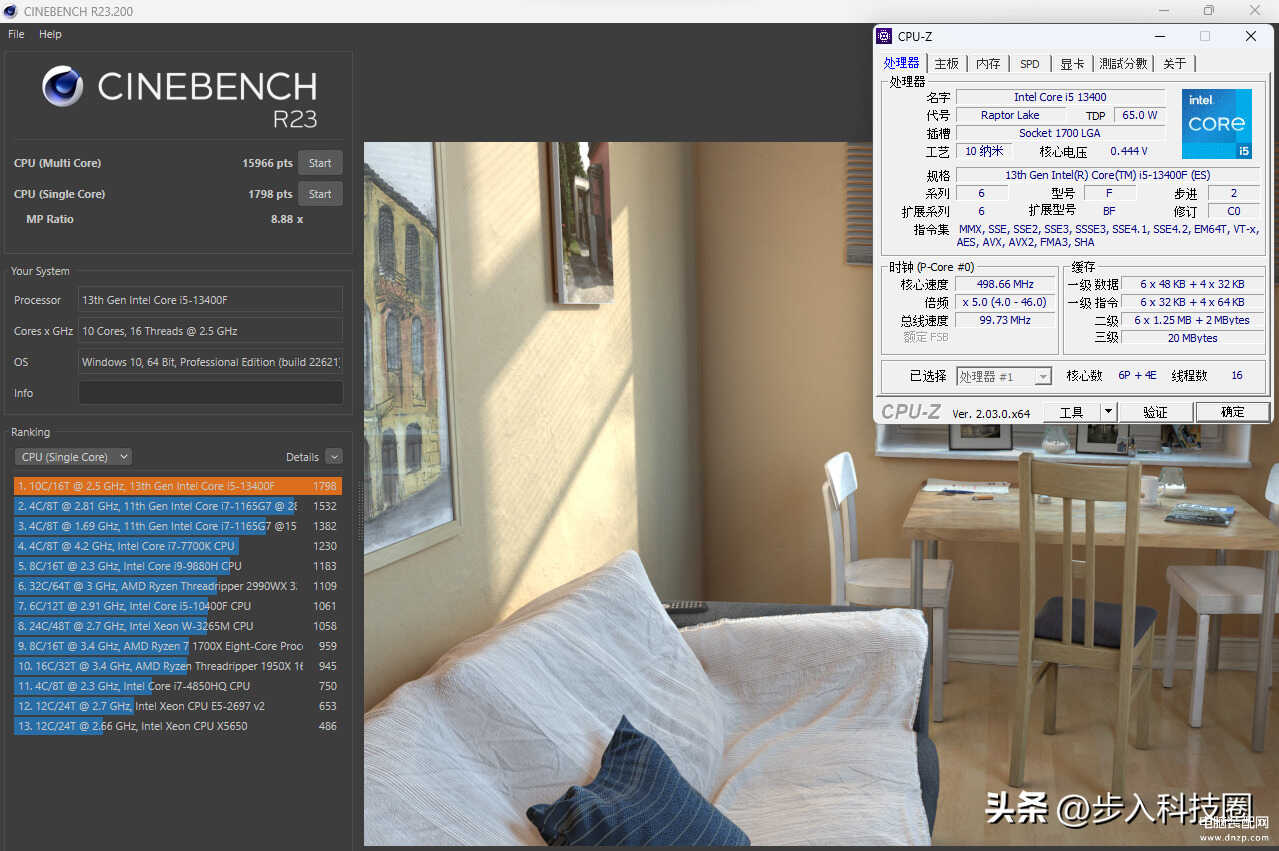The width and height of the screenshot is (1279, 851).
Task: Select ranking row Xeon E5-2697 v2
Action: coord(178,706)
